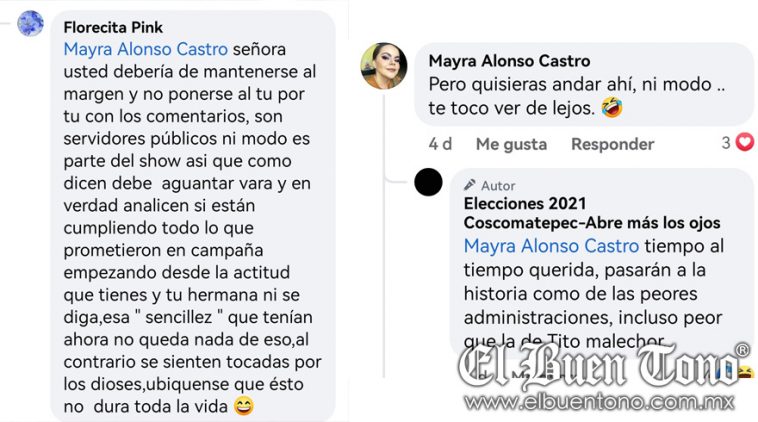The width and height of the screenshot is (758, 422).
Task: Click the rolling-laughing emoji in Mayra's comment
Action: pos(612,108)
